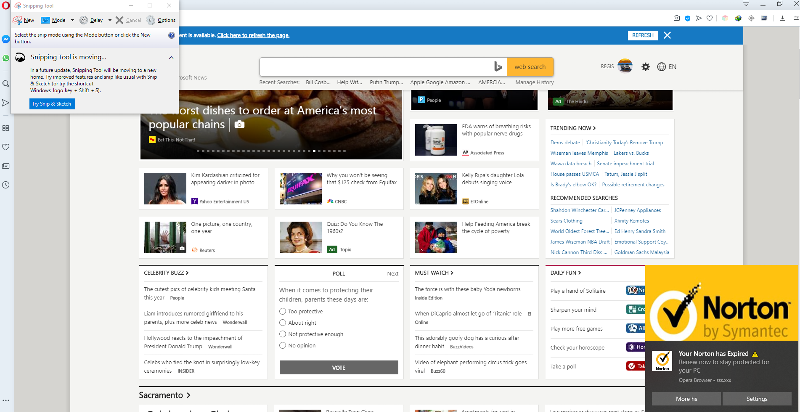
Task: Expand MUST WATCH section header
Action: pyautogui.click(x=434, y=273)
